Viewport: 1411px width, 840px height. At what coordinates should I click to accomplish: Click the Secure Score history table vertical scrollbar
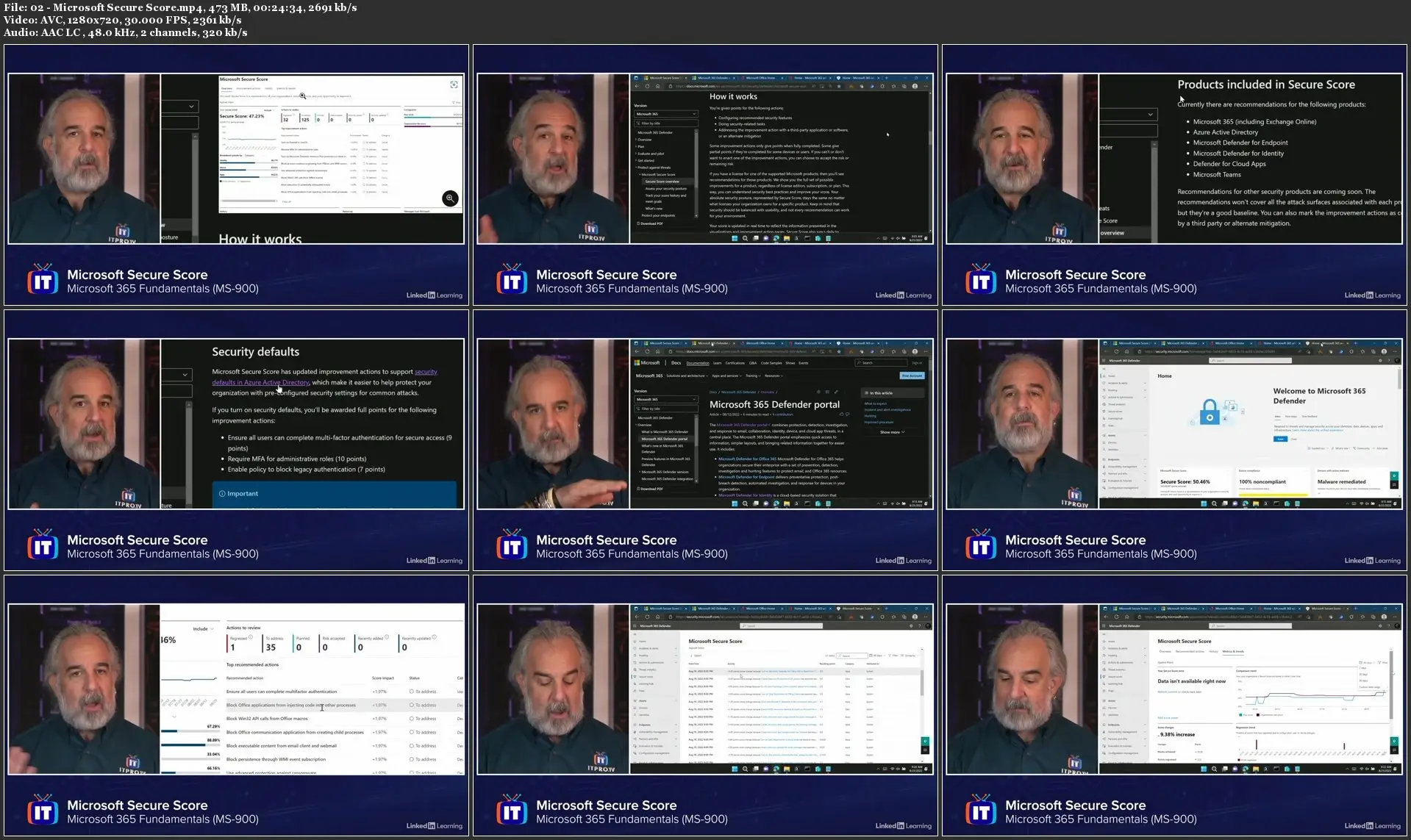(921, 683)
